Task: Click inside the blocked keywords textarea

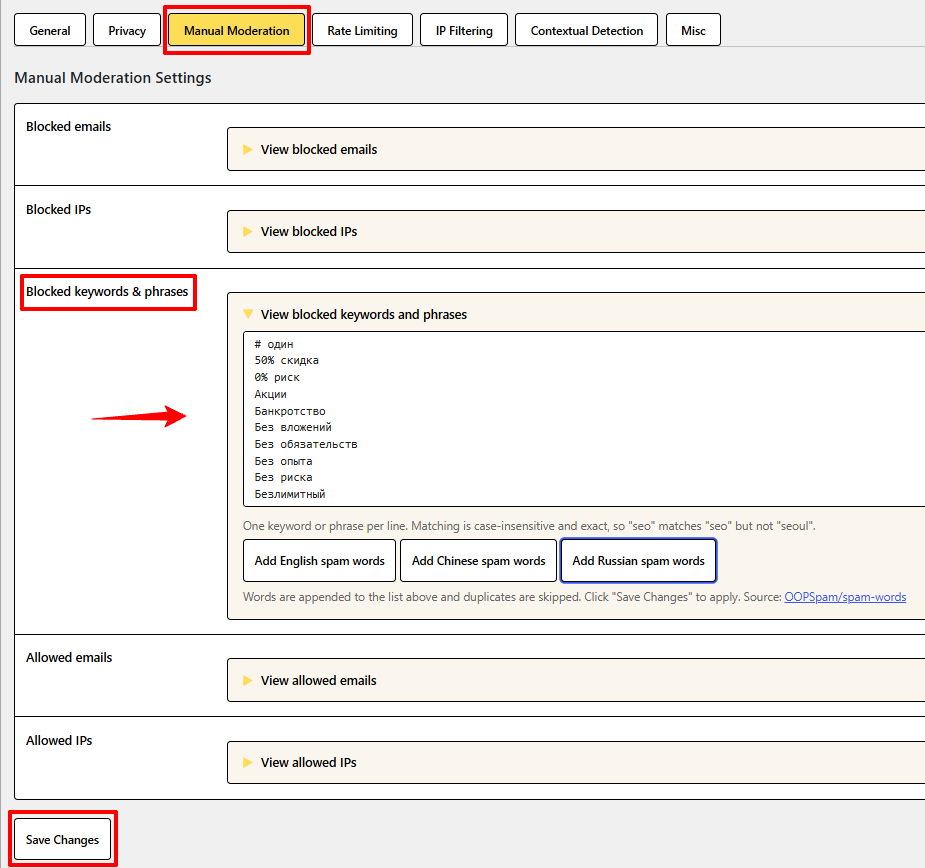Action: coord(584,419)
